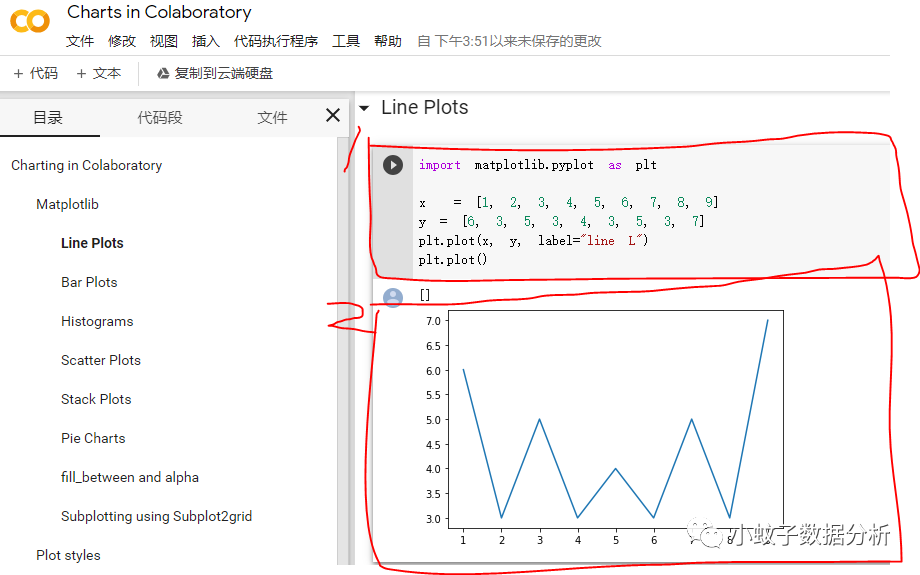920x575 pixels.
Task: Open the 修改 menu
Action: pos(122,41)
